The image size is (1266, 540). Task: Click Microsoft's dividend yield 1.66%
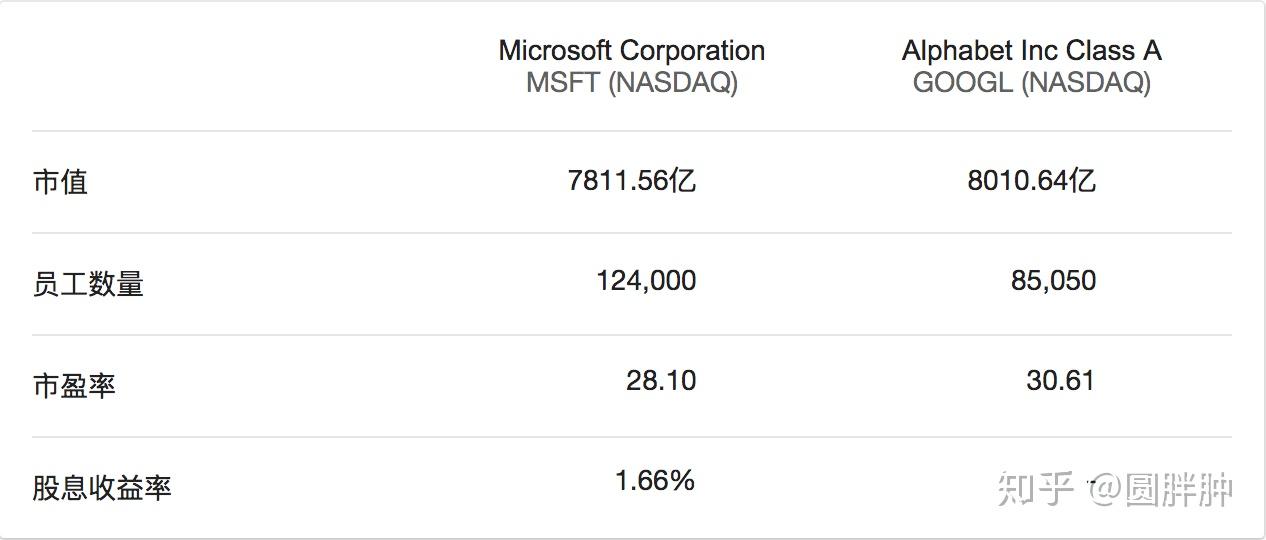coord(654,481)
